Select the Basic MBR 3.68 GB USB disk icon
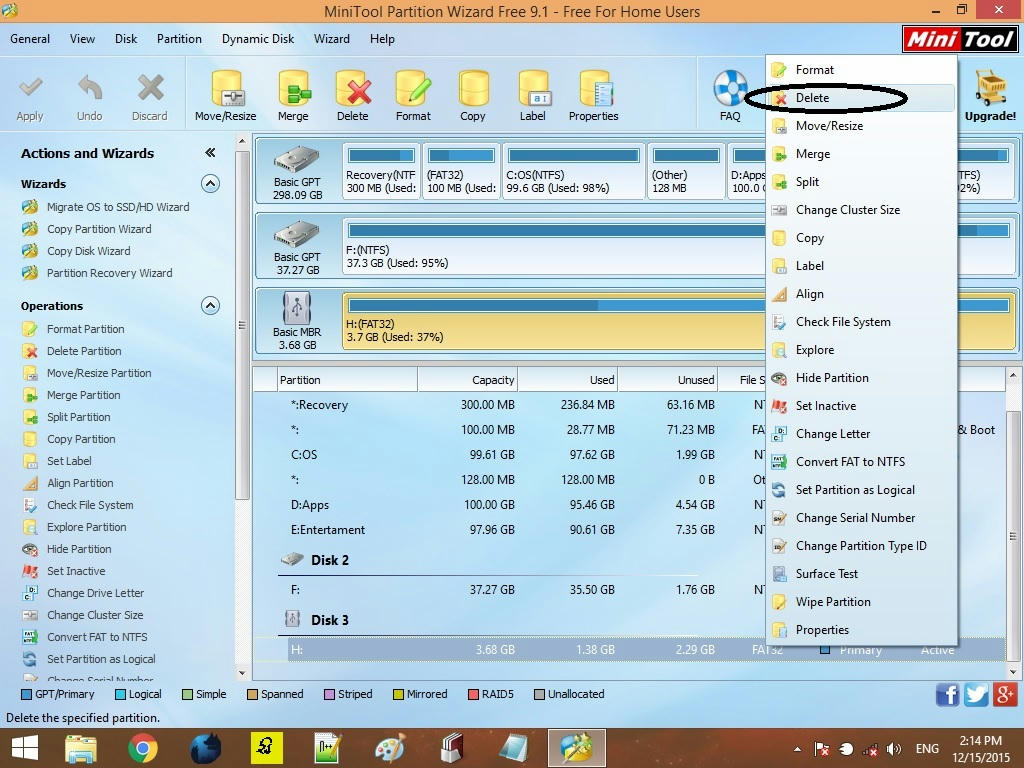Viewport: 1024px width, 768px height. point(297,308)
